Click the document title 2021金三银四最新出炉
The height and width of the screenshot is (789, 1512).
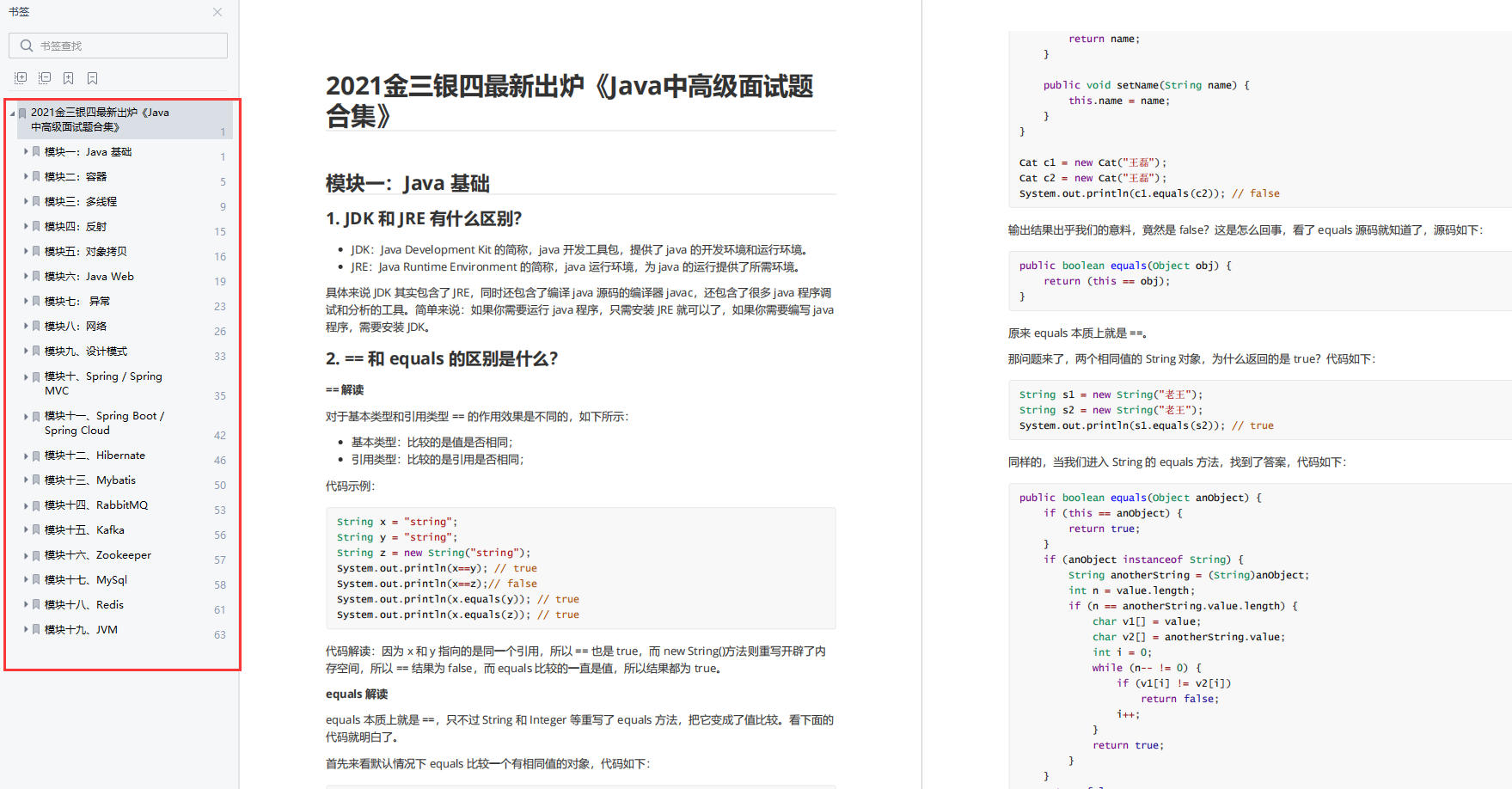569,100
